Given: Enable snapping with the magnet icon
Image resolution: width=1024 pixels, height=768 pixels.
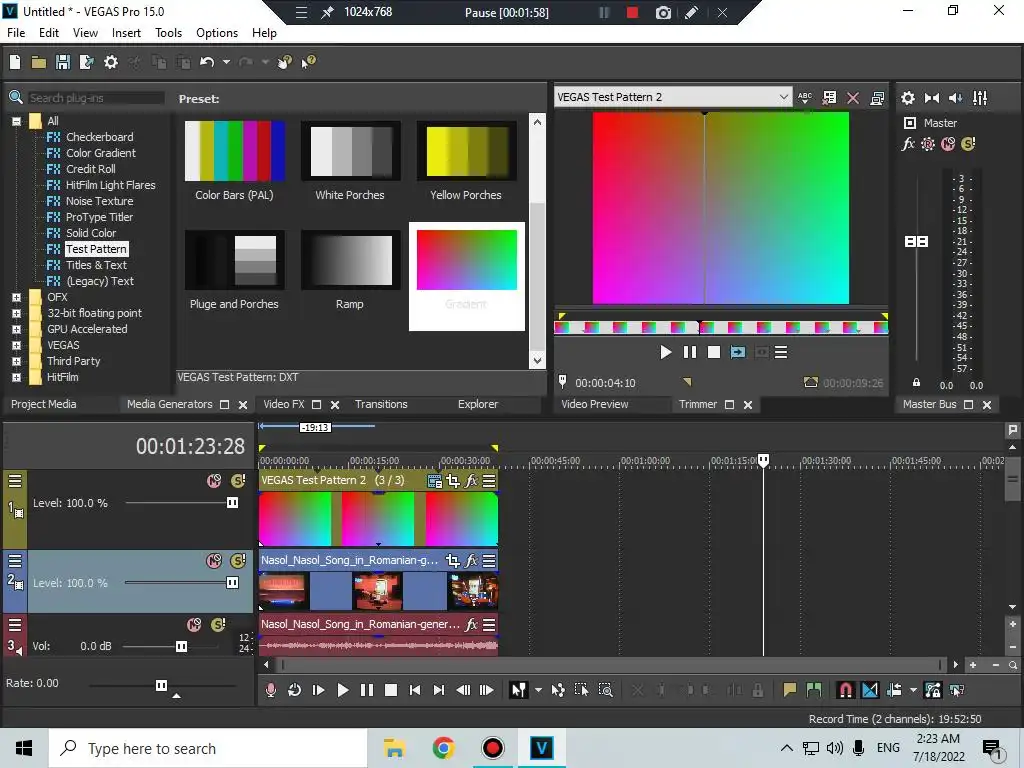Looking at the screenshot, I should click(x=846, y=690).
